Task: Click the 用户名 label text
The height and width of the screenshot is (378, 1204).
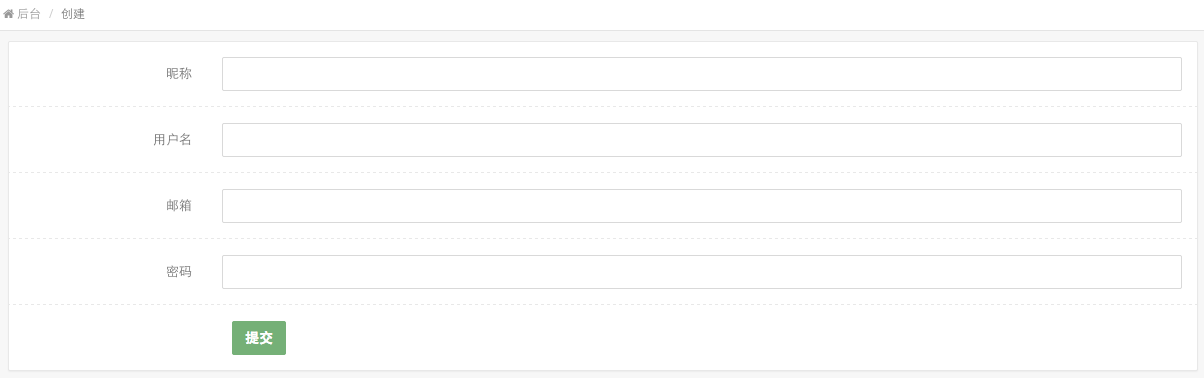Action: coord(172,140)
